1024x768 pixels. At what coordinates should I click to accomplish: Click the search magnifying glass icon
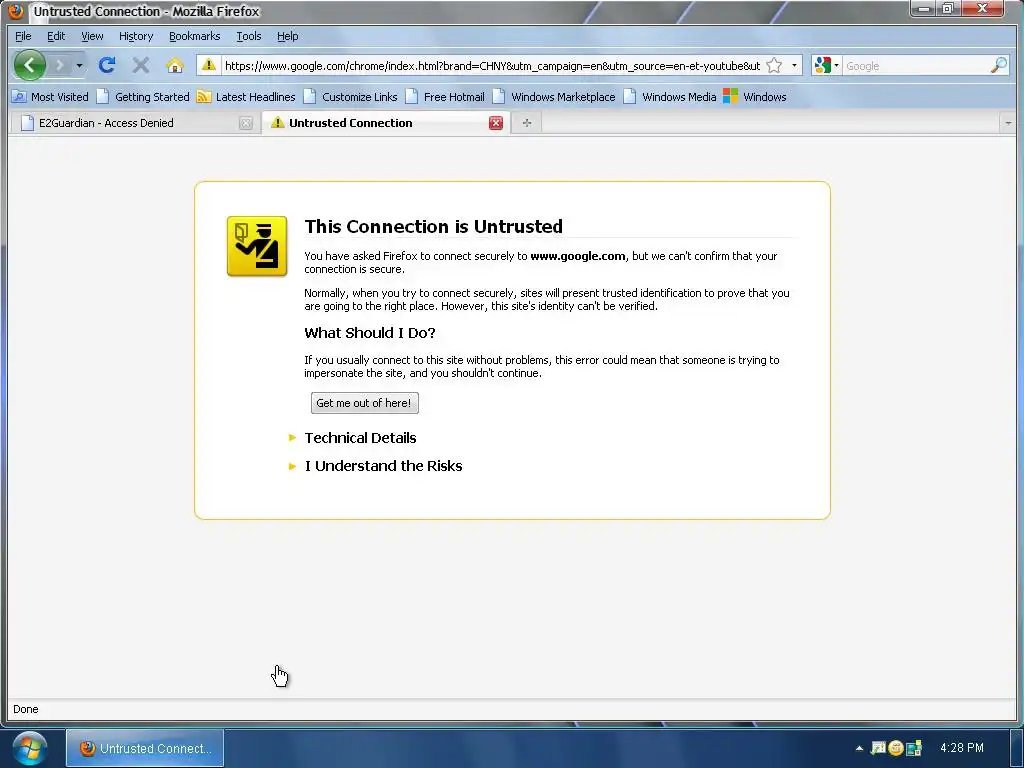(x=999, y=65)
